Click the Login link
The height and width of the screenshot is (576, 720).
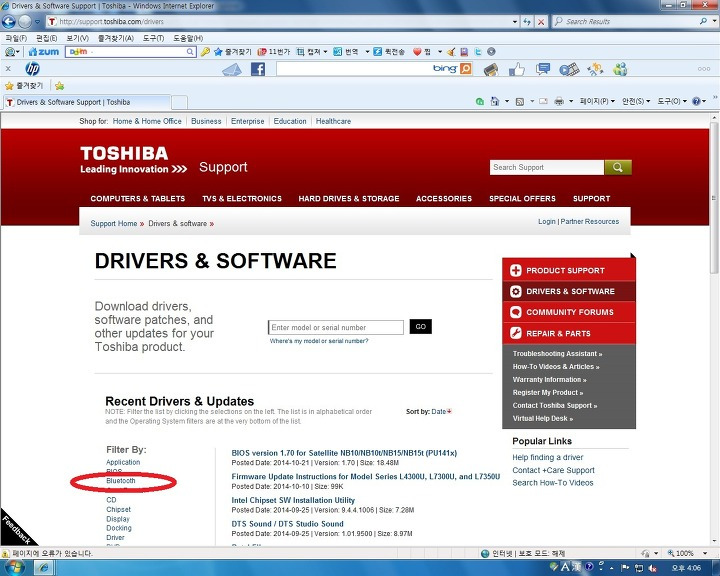click(546, 221)
